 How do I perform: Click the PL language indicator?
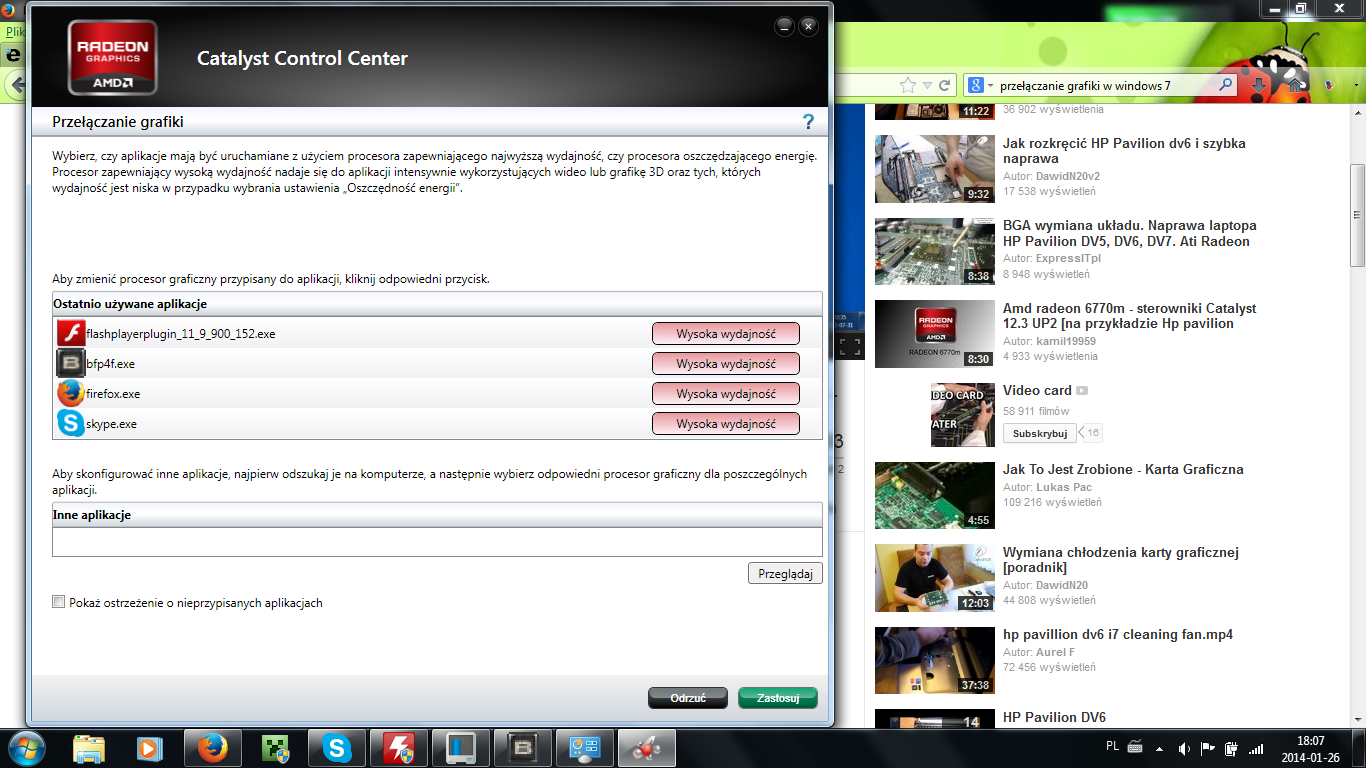click(x=1113, y=746)
